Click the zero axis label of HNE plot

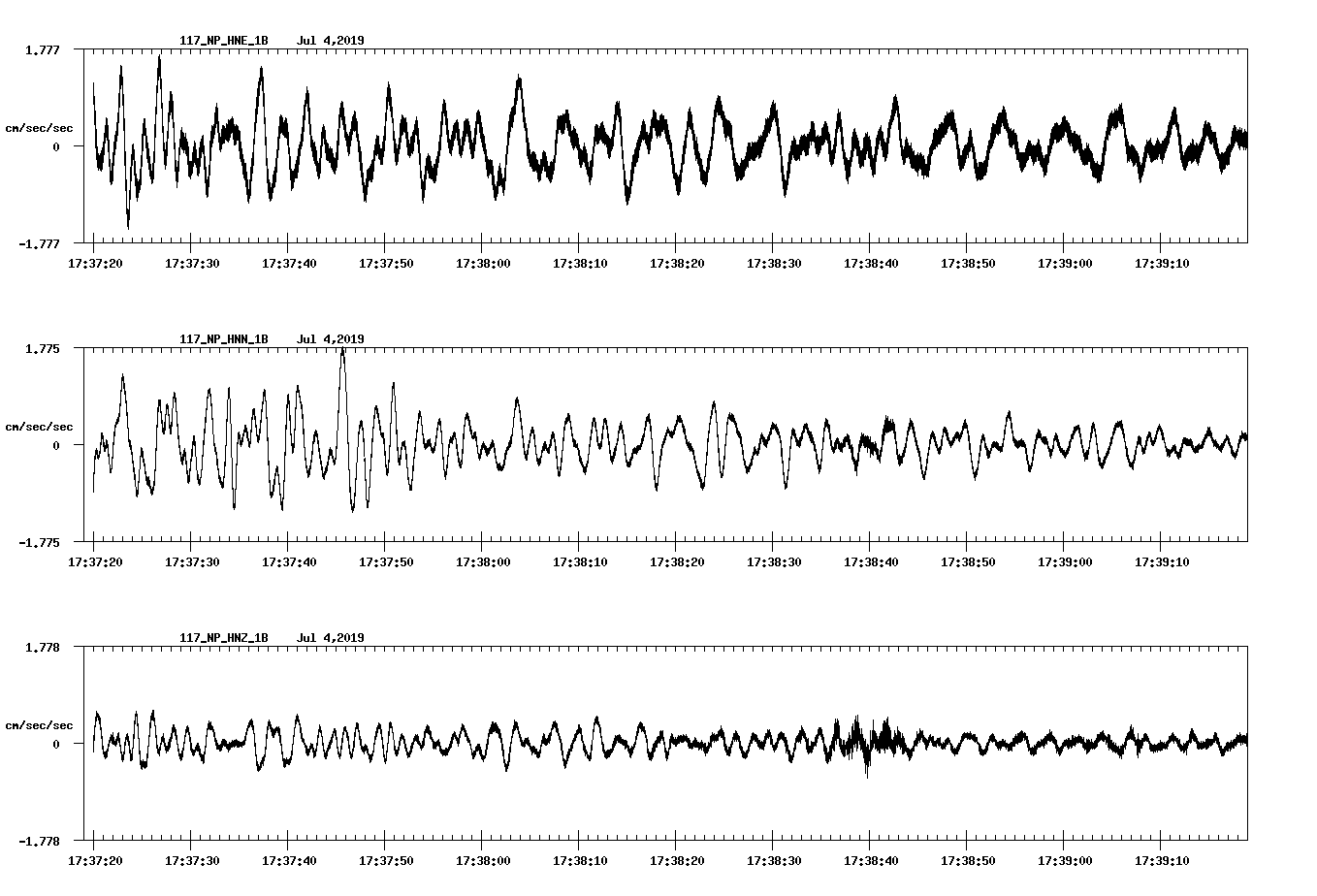56,146
